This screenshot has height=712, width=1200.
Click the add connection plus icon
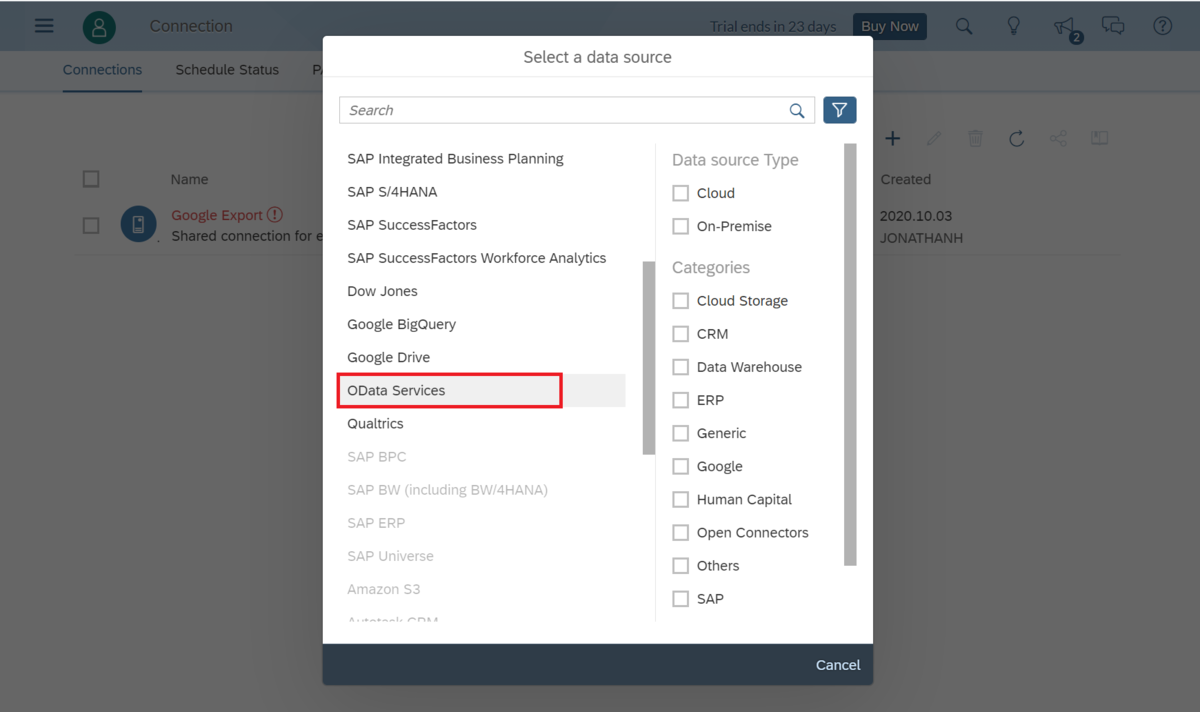[893, 138]
